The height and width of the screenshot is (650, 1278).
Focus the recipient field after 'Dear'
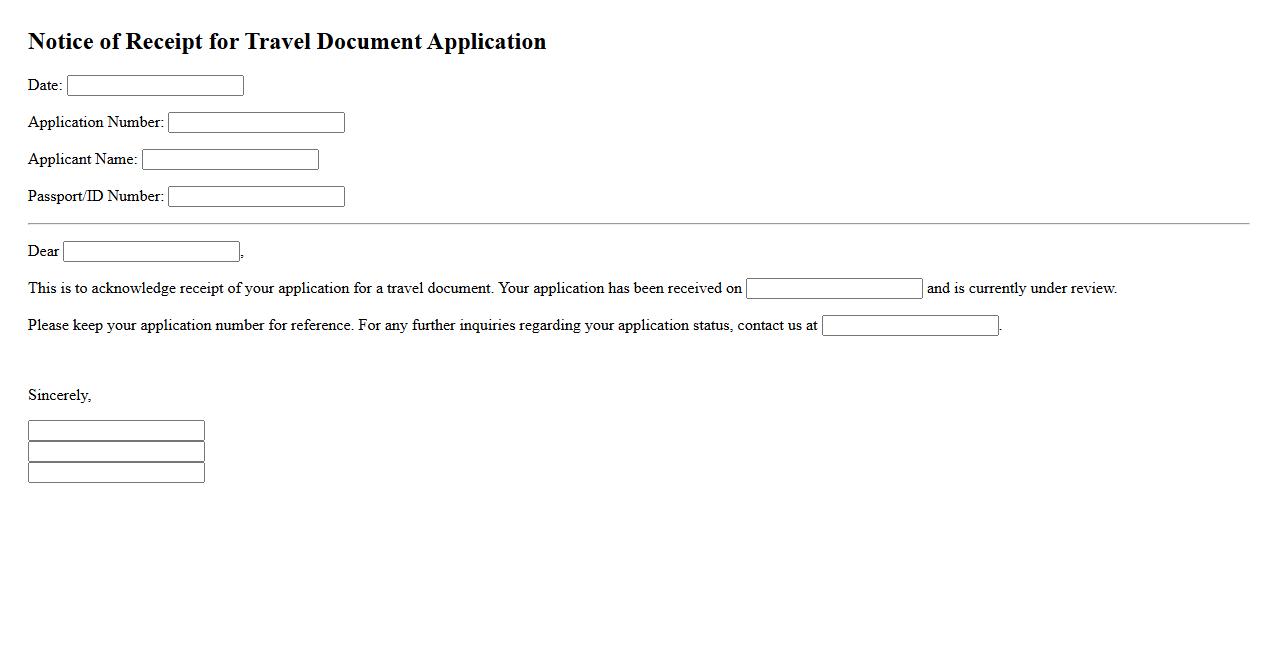pyautogui.click(x=151, y=252)
